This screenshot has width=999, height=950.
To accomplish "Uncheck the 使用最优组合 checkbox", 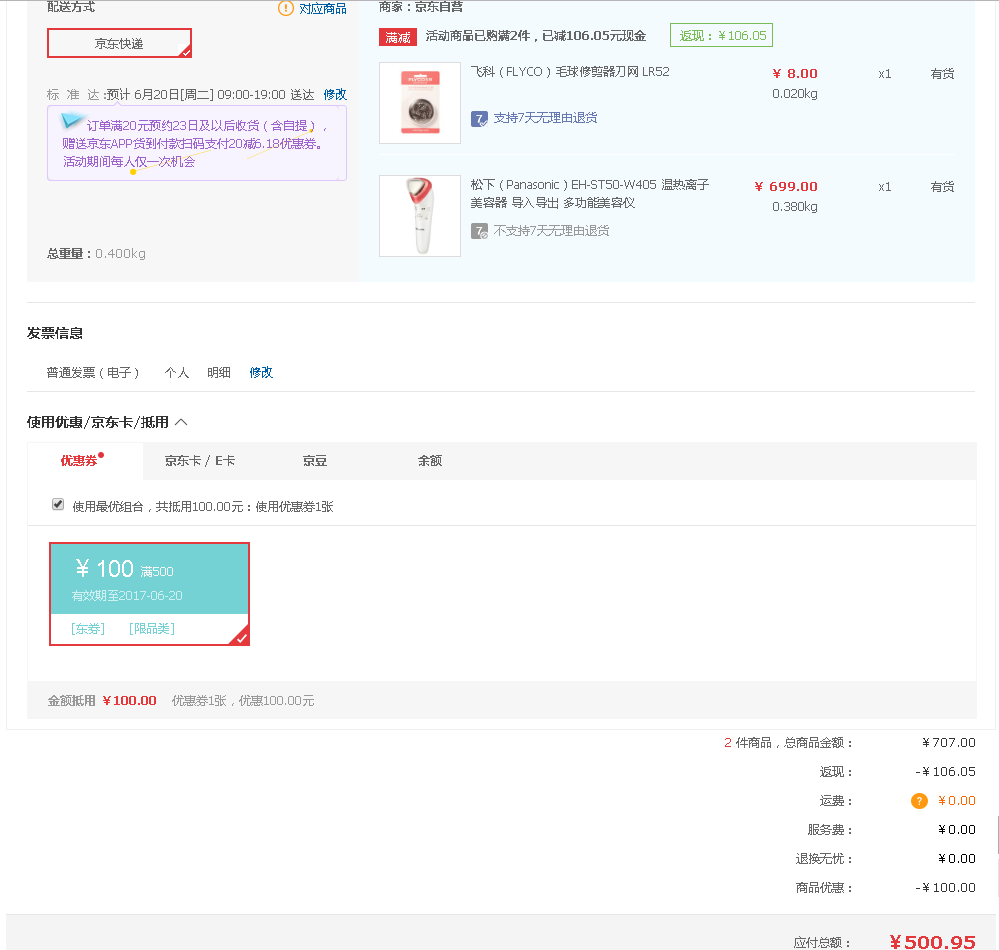I will point(58,505).
